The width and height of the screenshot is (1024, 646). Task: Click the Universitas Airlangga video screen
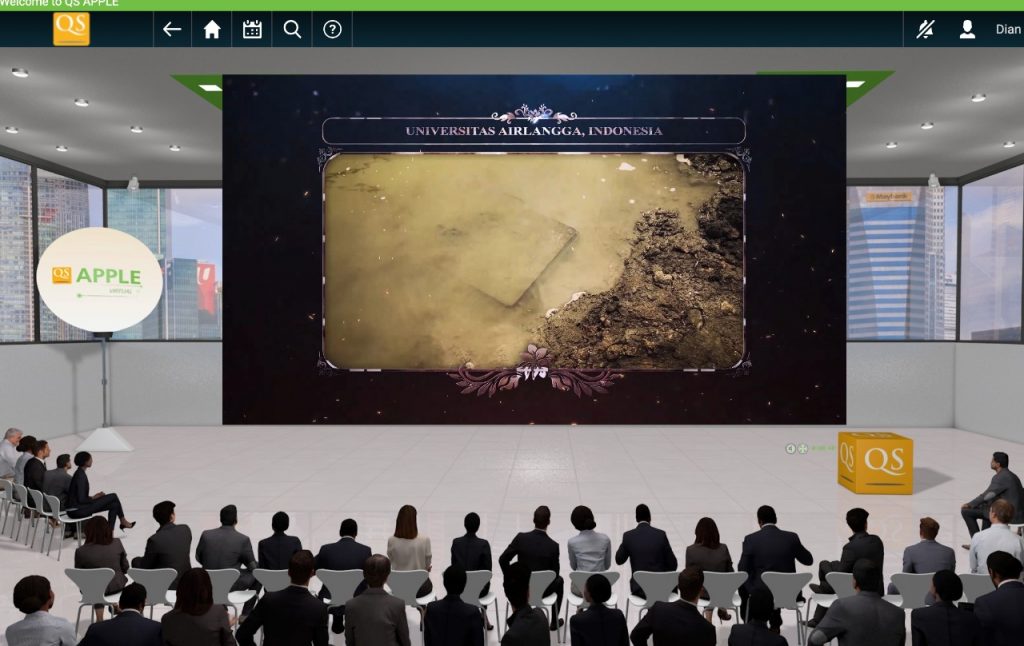pos(534,249)
